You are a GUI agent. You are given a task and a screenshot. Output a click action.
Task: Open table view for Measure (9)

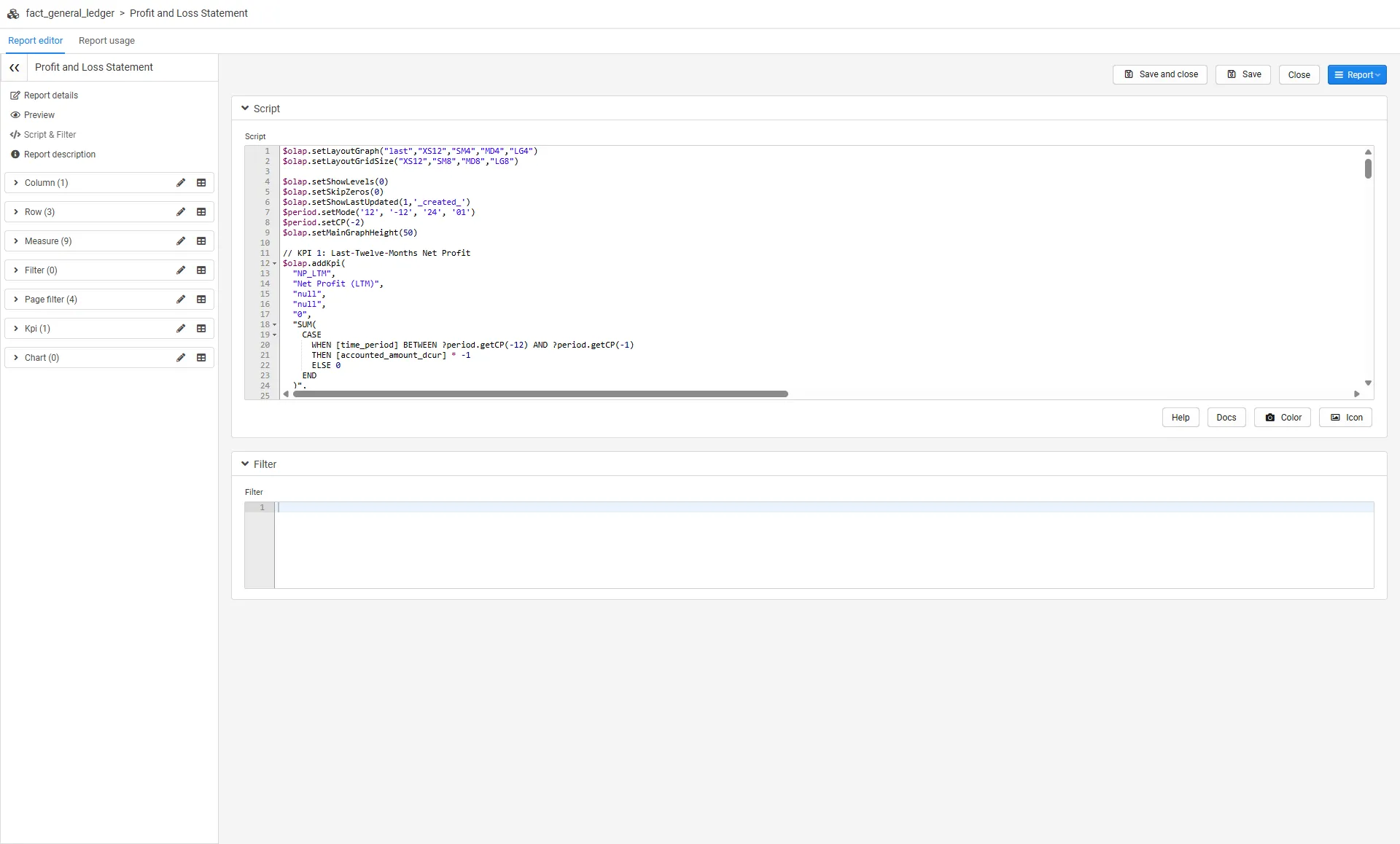(x=201, y=241)
